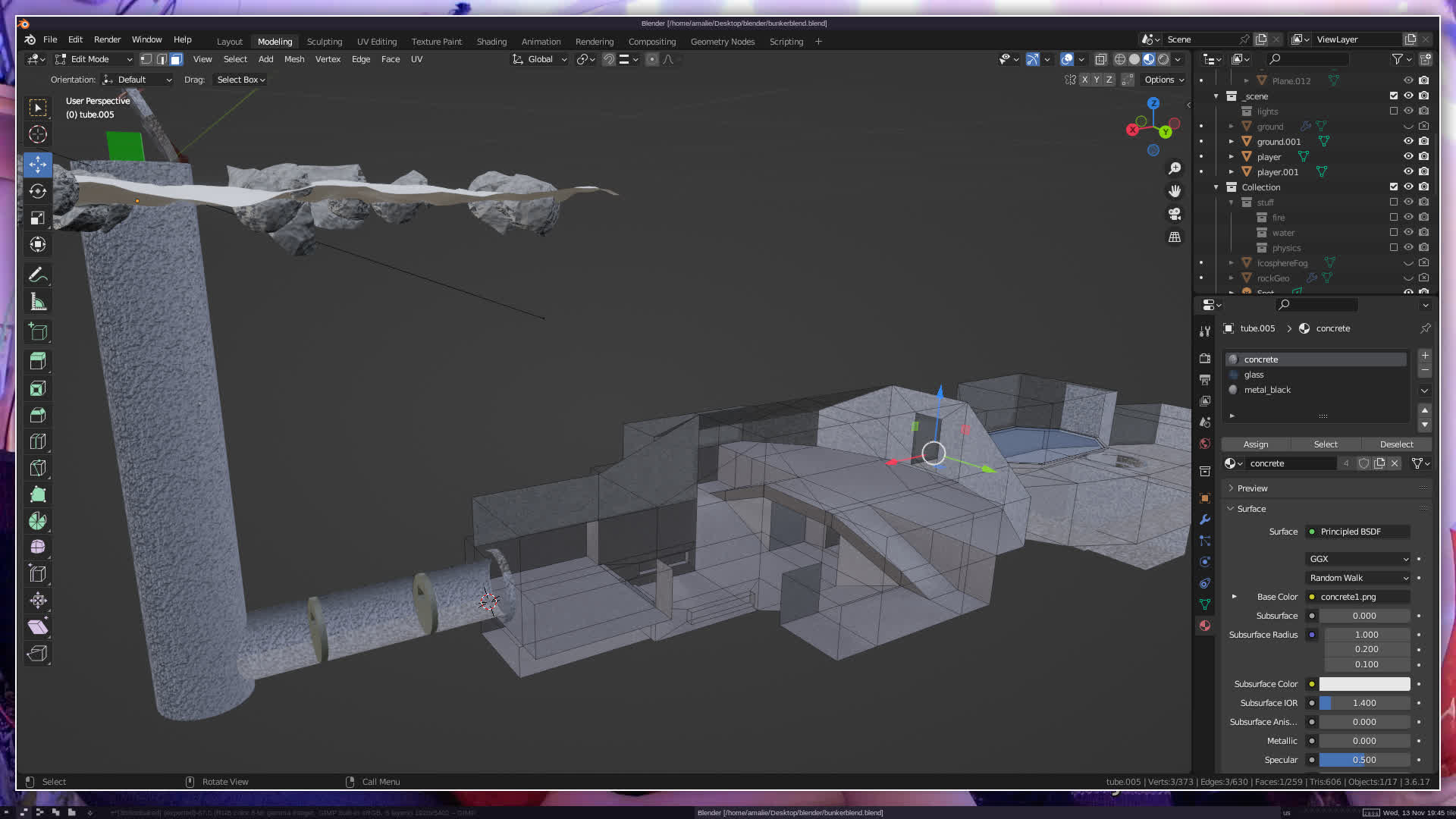Expand the Preview panel
Viewport: 1456px width, 819px height.
[1252, 488]
